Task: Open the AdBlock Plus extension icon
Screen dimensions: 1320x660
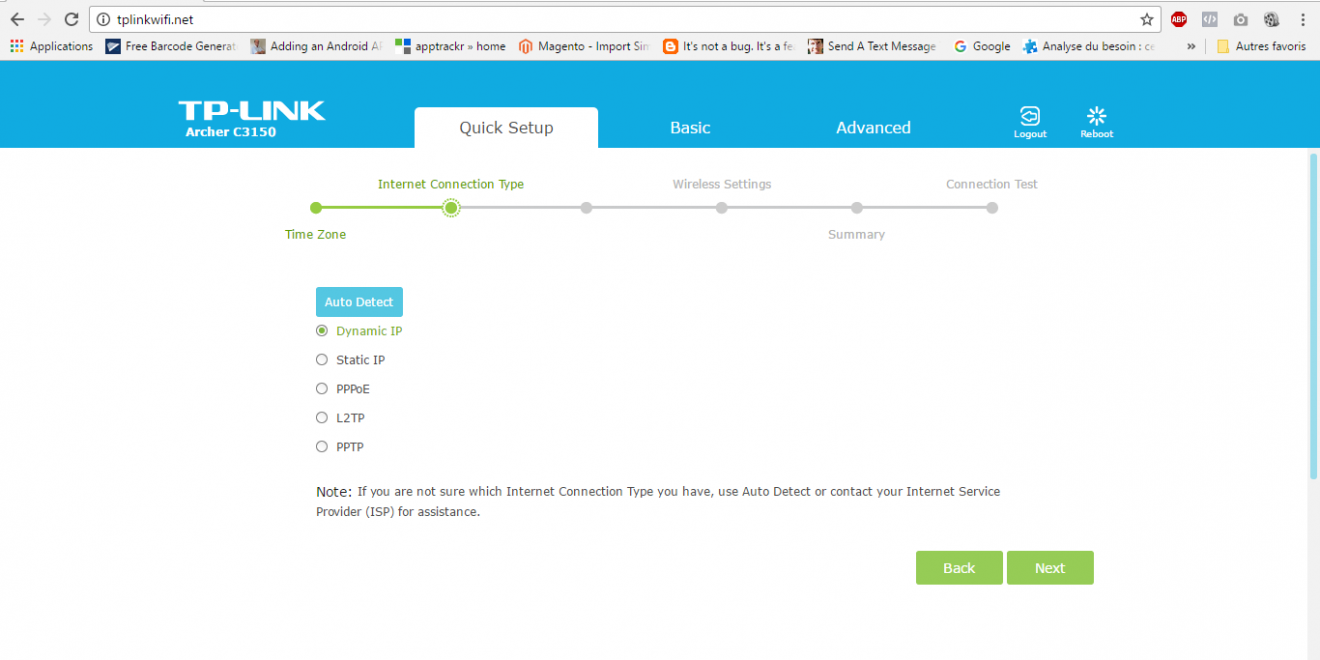Action: 1179,19
